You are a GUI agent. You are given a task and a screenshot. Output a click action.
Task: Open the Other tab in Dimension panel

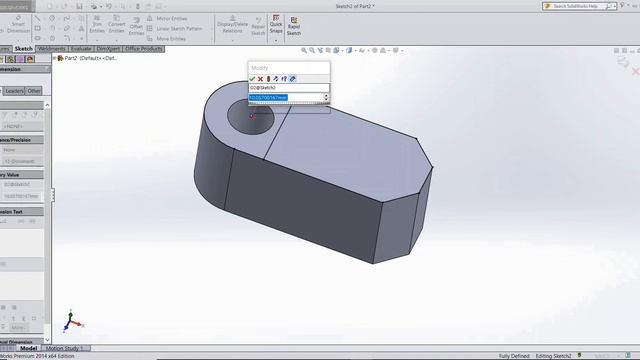pos(34,91)
